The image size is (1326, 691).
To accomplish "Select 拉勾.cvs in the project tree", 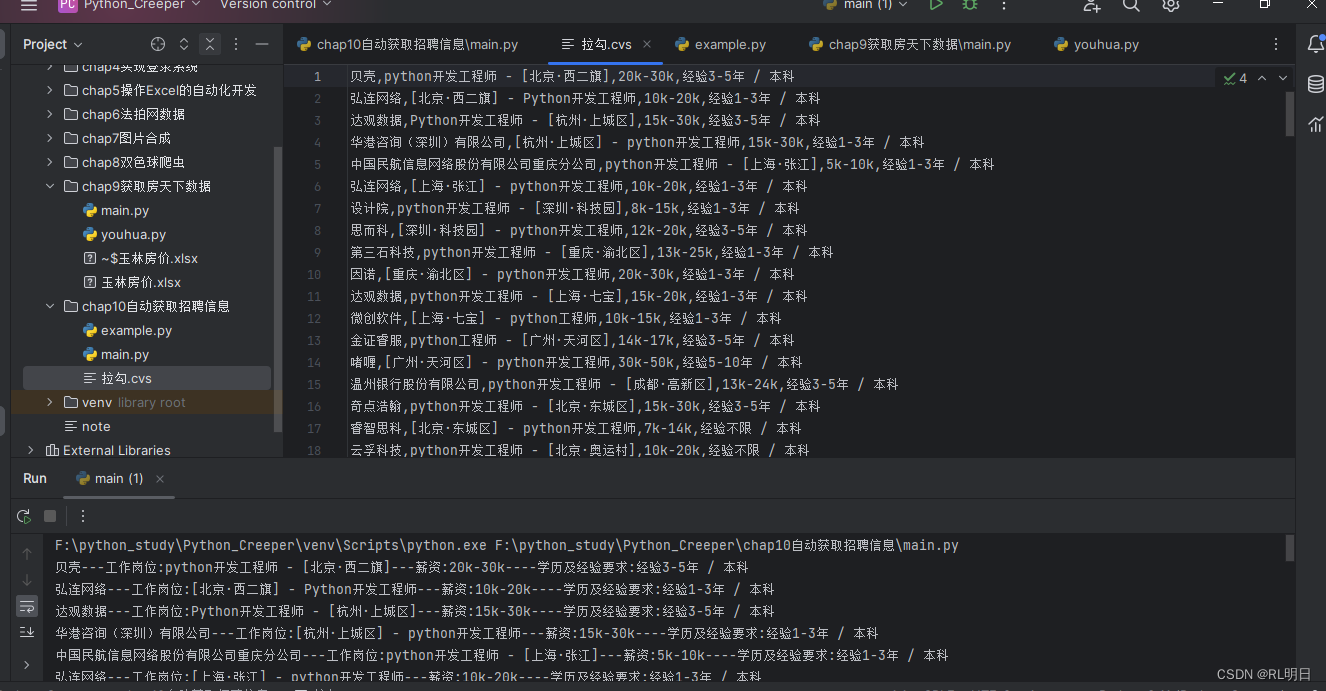I will (146, 378).
